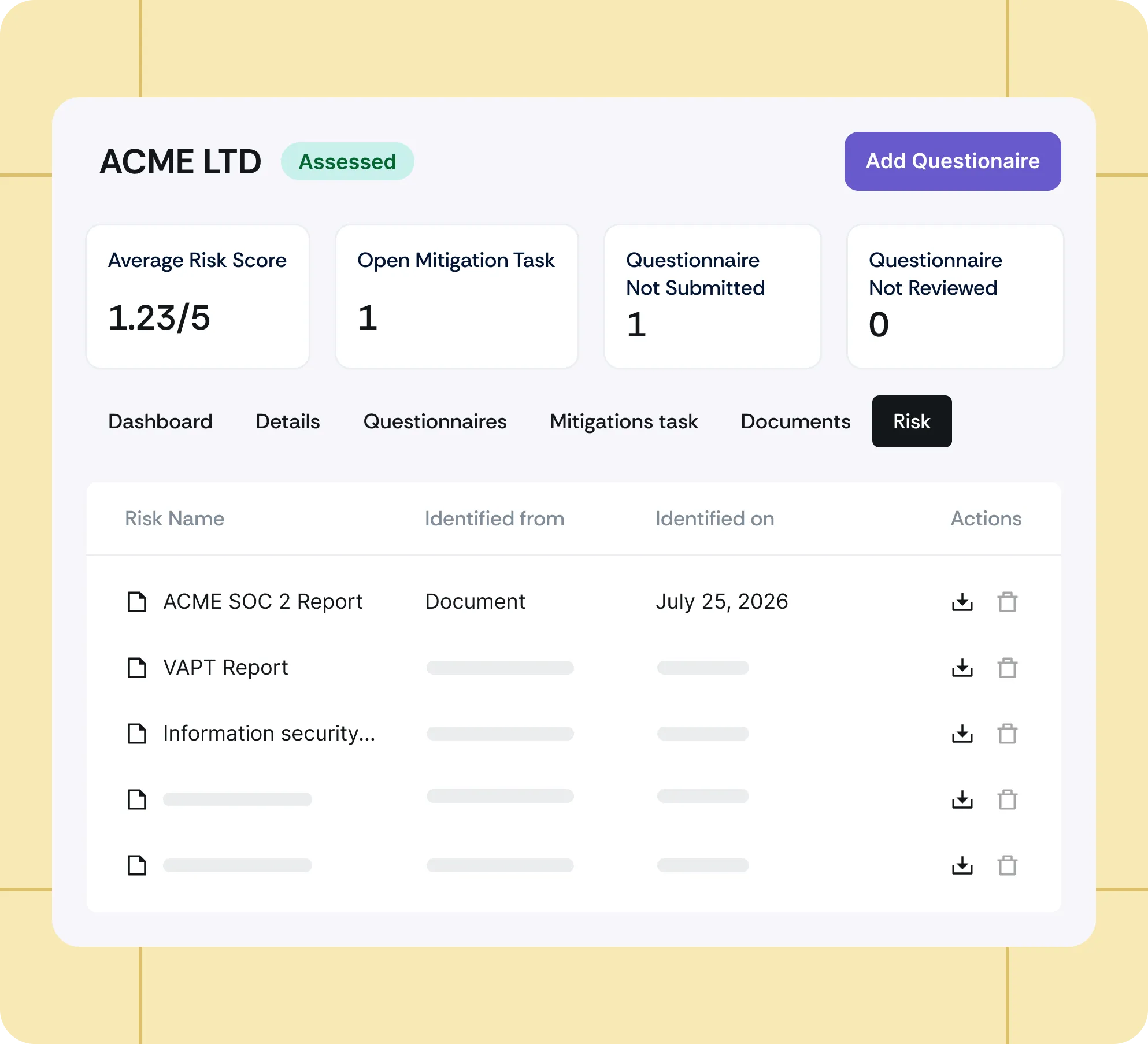This screenshot has height=1044, width=1148.
Task: Download the ACME SOC 2 Report
Action: coord(962,602)
